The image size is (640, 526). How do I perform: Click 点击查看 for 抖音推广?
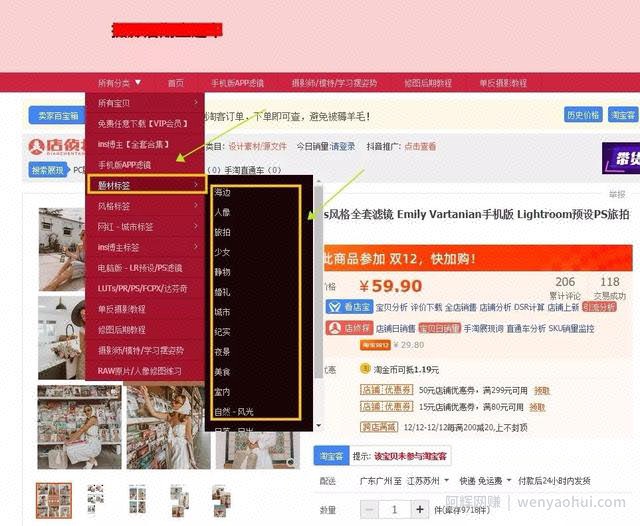click(420, 146)
